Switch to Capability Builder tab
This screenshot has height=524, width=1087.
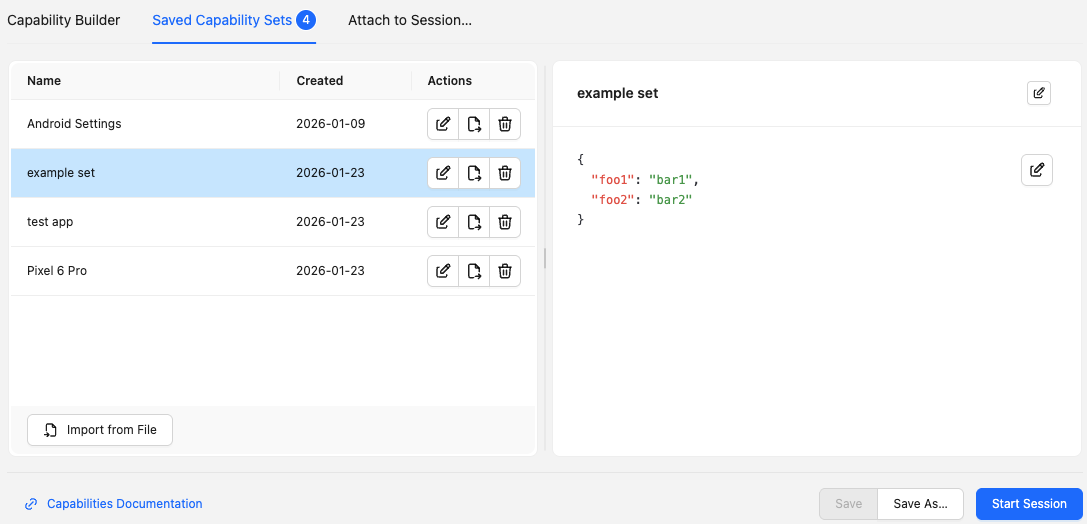(64, 20)
